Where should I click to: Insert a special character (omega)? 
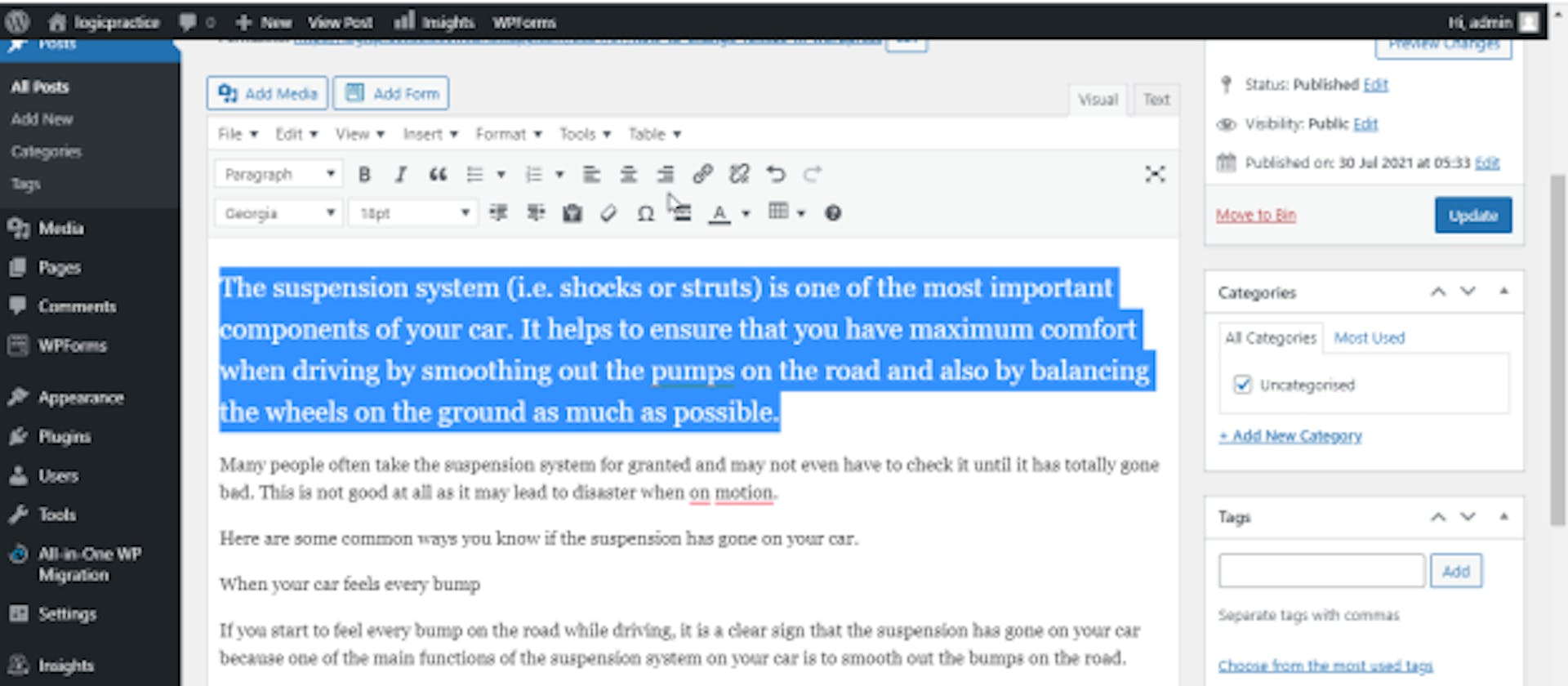point(645,213)
